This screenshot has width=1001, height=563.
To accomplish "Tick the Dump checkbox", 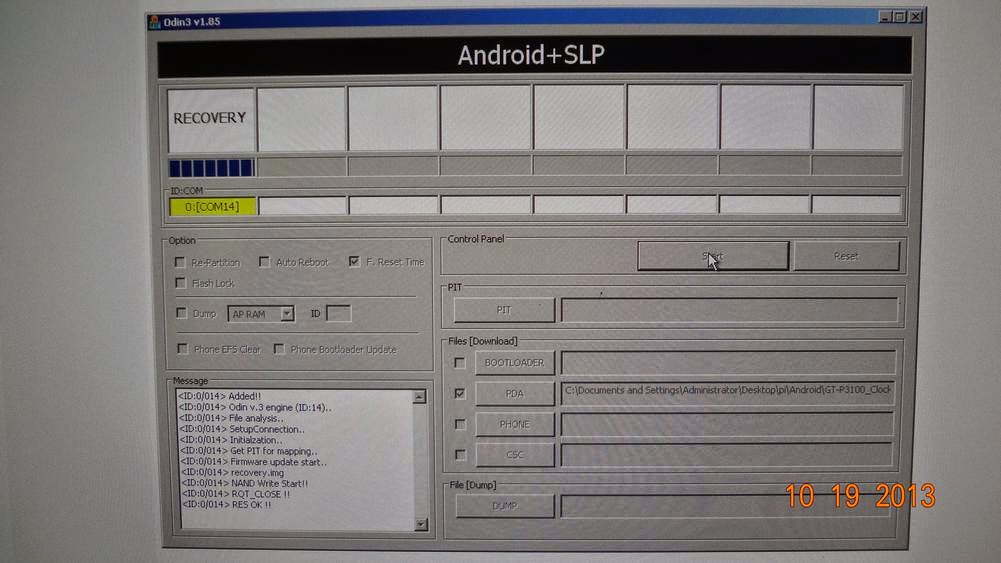I will coord(181,313).
